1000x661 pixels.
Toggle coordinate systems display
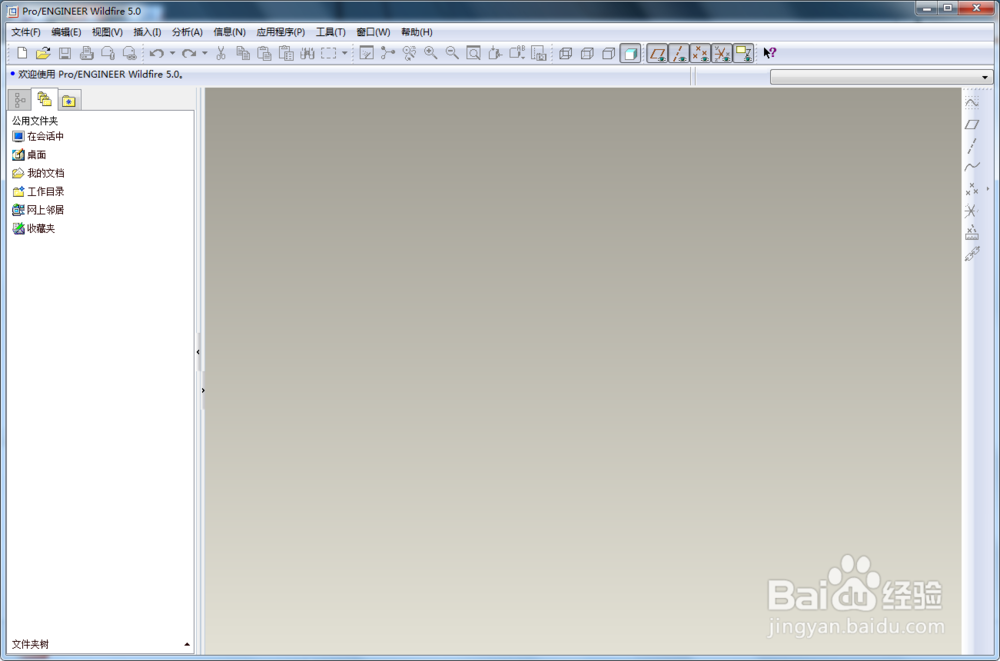tap(722, 54)
